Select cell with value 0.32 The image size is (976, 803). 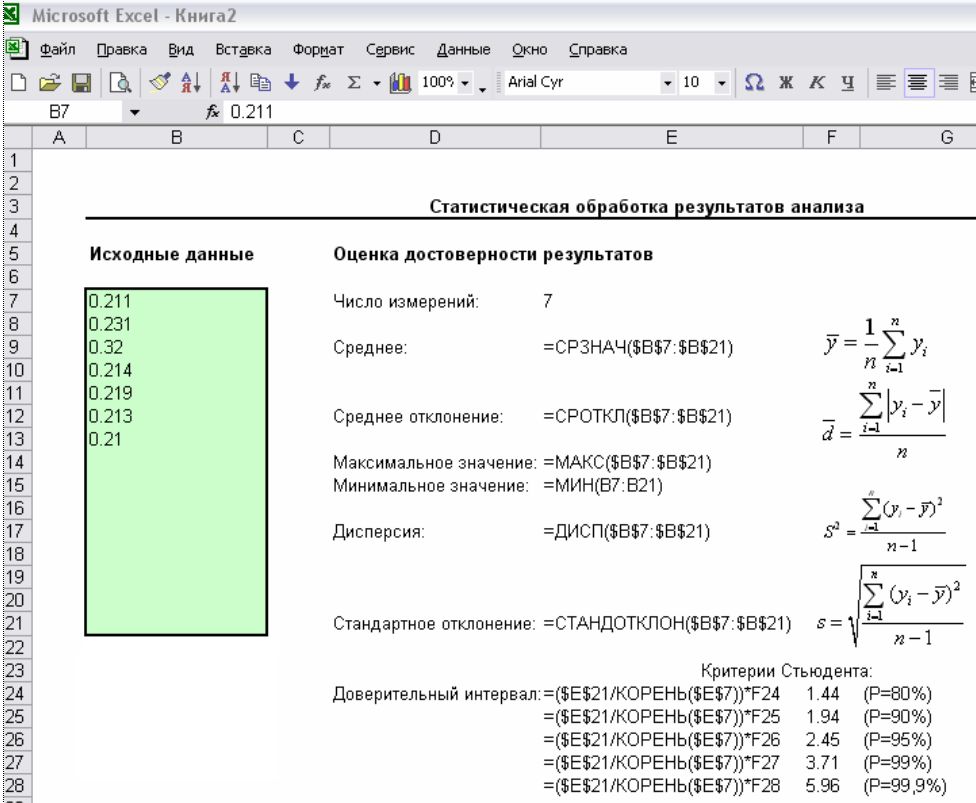point(177,347)
